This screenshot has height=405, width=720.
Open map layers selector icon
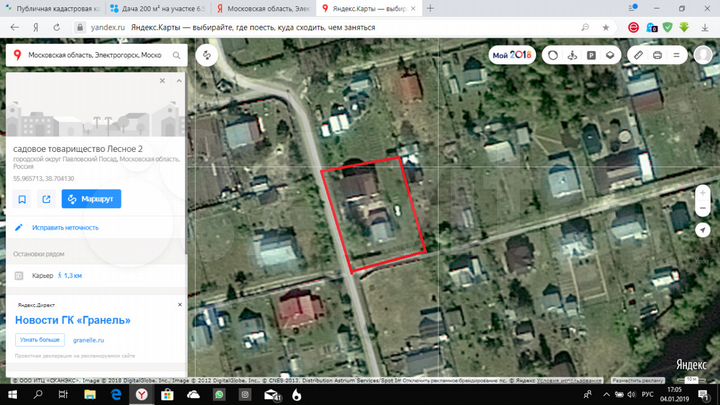pos(610,55)
